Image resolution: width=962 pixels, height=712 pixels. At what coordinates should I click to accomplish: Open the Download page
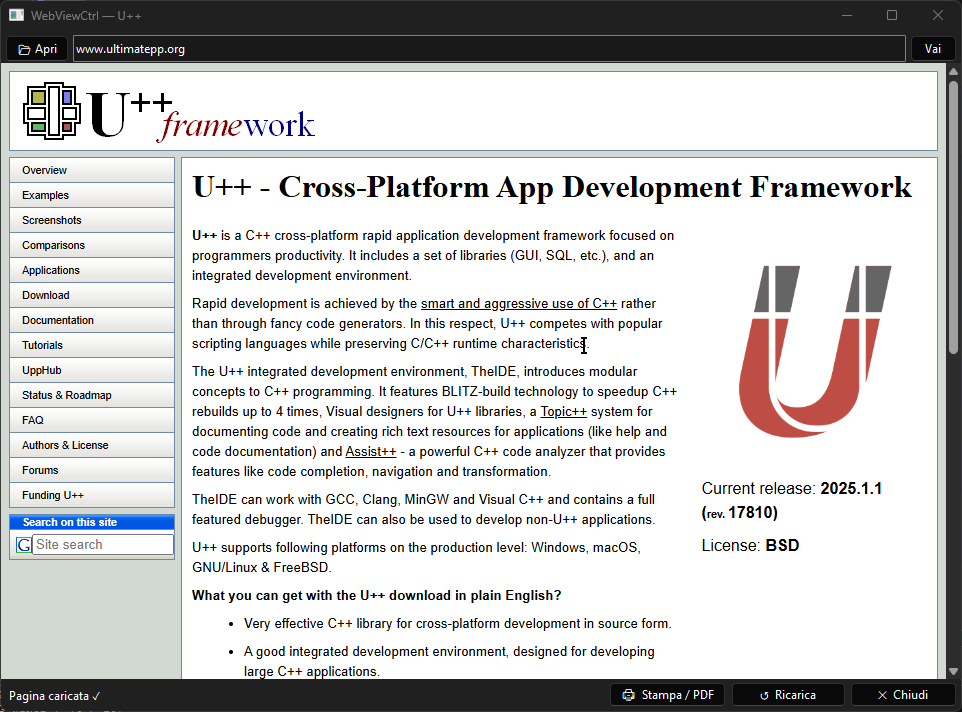pyautogui.click(x=92, y=295)
